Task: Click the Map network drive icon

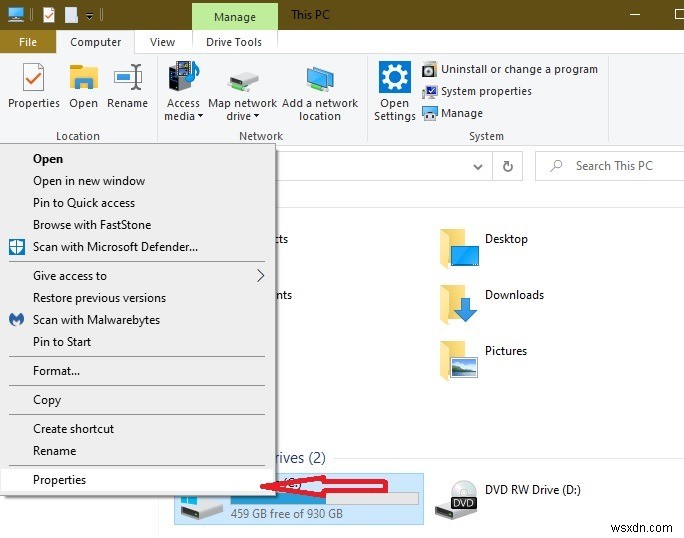Action: [243, 81]
